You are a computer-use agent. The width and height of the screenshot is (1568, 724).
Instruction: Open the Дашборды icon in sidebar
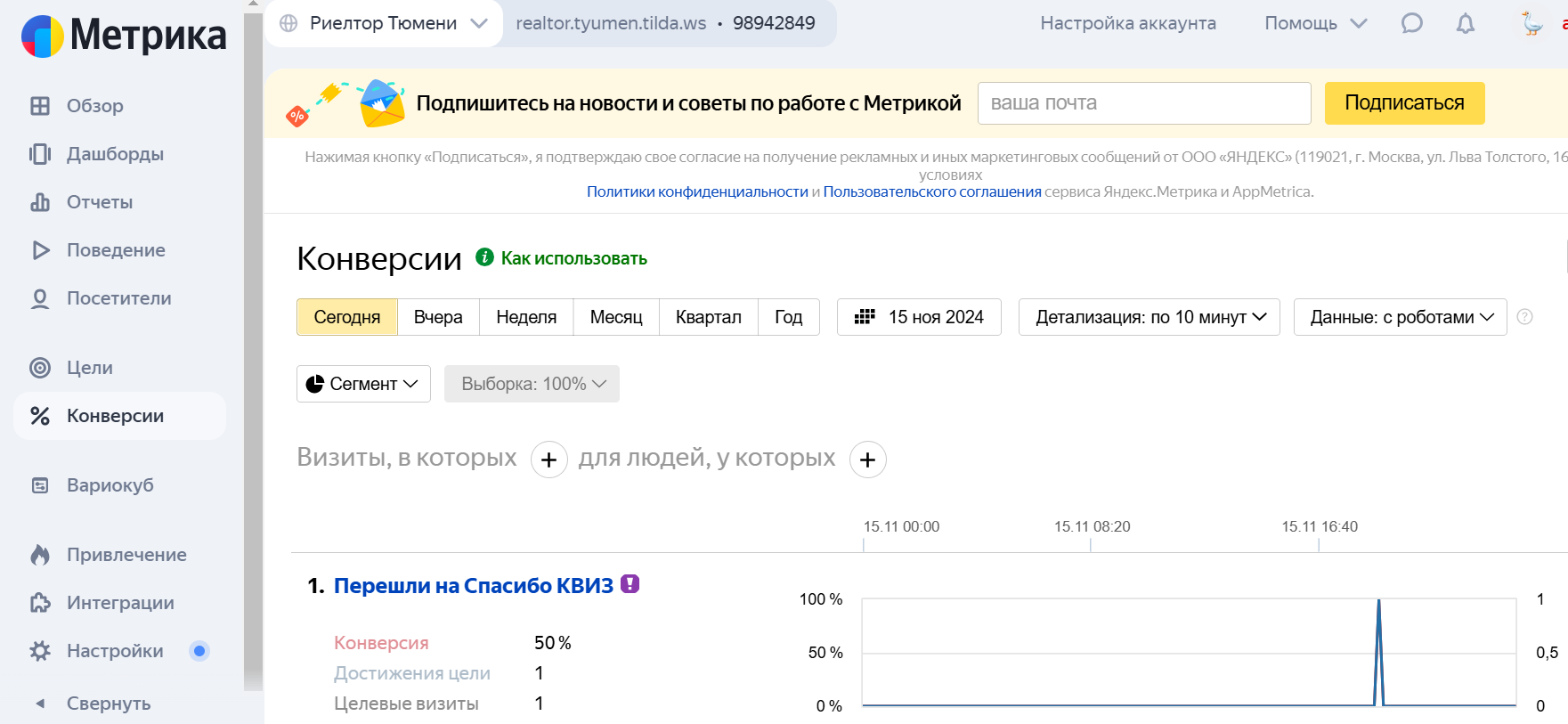pyautogui.click(x=40, y=154)
